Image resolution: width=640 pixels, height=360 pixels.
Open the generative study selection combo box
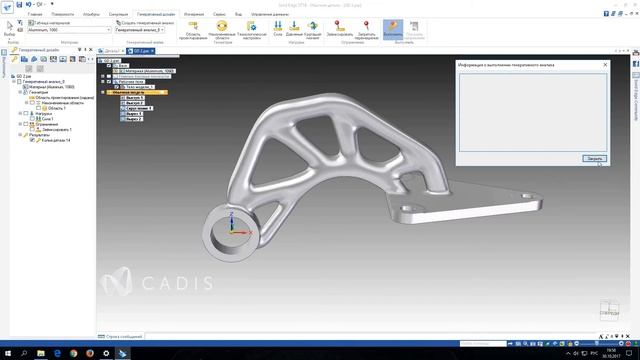coord(139,30)
